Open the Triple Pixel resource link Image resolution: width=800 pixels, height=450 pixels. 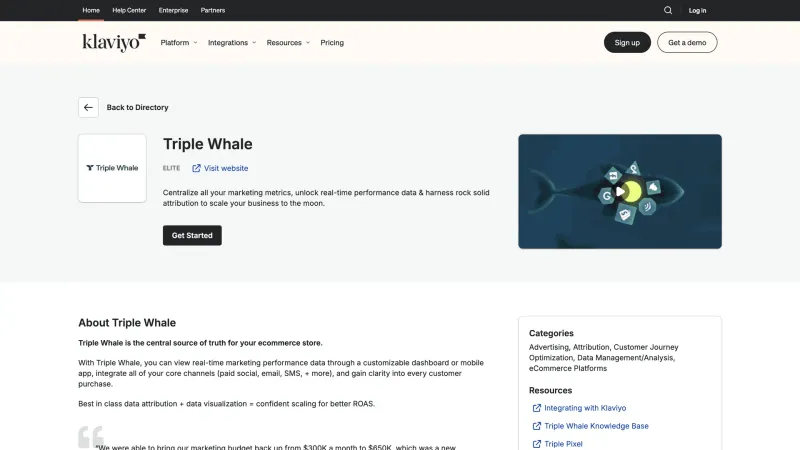click(x=563, y=444)
